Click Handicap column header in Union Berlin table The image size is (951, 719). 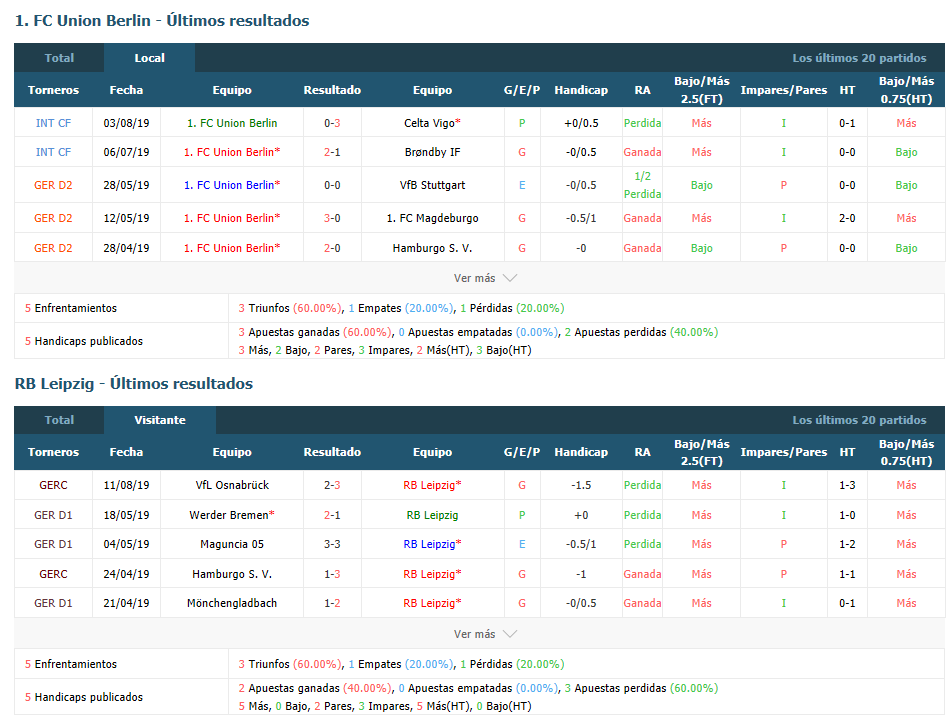pyautogui.click(x=581, y=90)
